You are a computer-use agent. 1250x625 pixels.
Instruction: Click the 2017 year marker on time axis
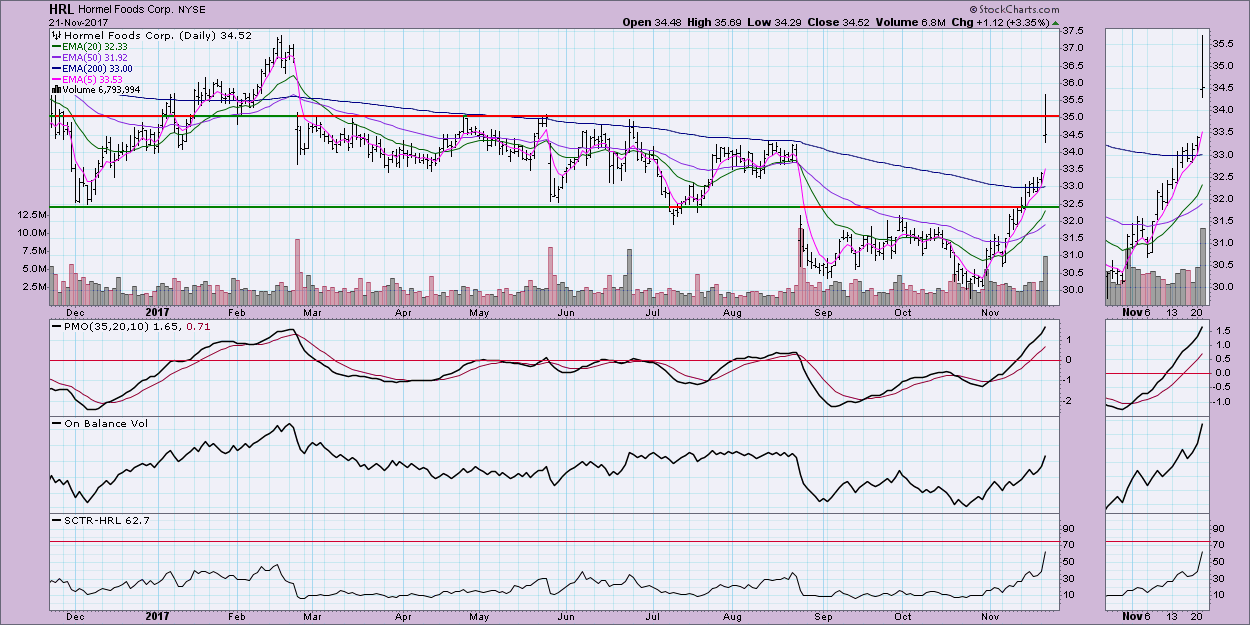click(x=160, y=617)
